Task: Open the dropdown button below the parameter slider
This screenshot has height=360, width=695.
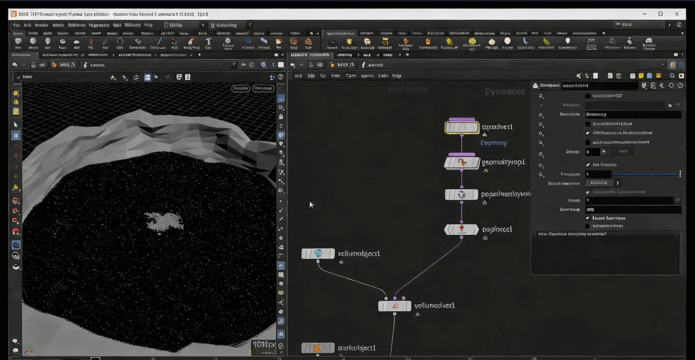Action: pyautogui.click(x=602, y=183)
